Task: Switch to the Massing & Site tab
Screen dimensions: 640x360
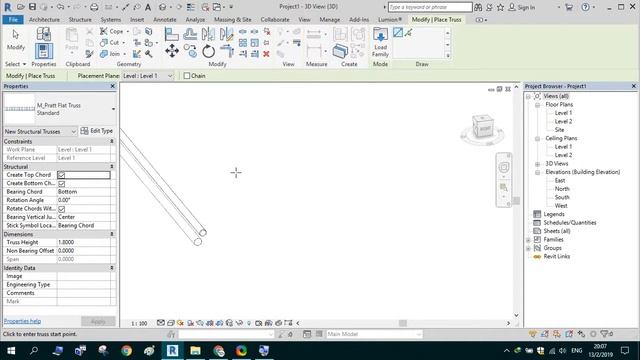Action: click(x=233, y=20)
